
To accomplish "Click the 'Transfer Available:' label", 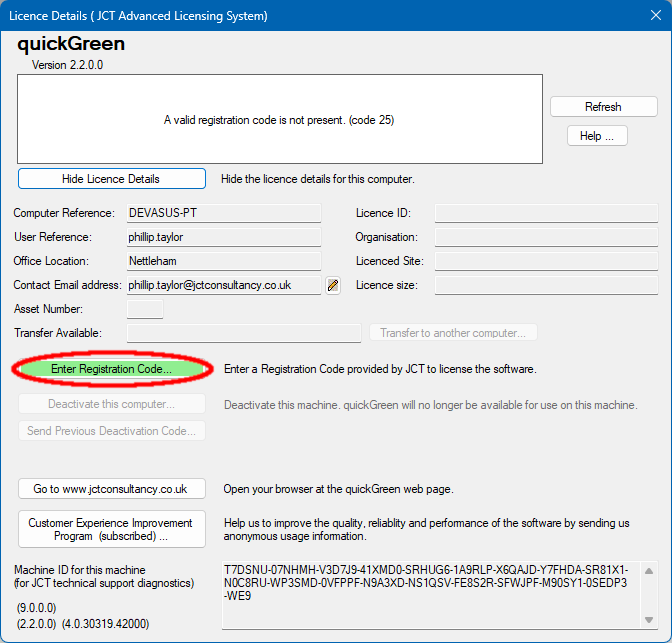I will (58, 333).
